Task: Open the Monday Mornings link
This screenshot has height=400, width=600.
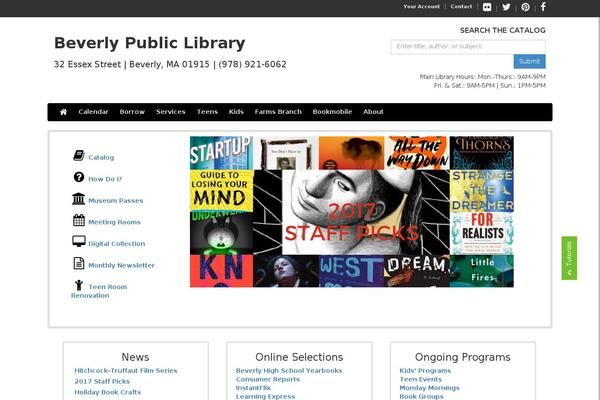Action: pyautogui.click(x=429, y=388)
